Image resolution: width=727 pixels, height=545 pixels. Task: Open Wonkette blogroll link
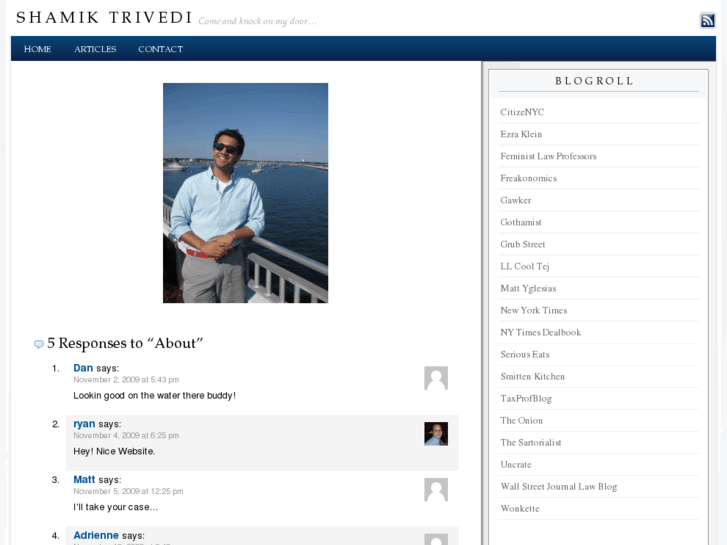pyautogui.click(x=520, y=509)
